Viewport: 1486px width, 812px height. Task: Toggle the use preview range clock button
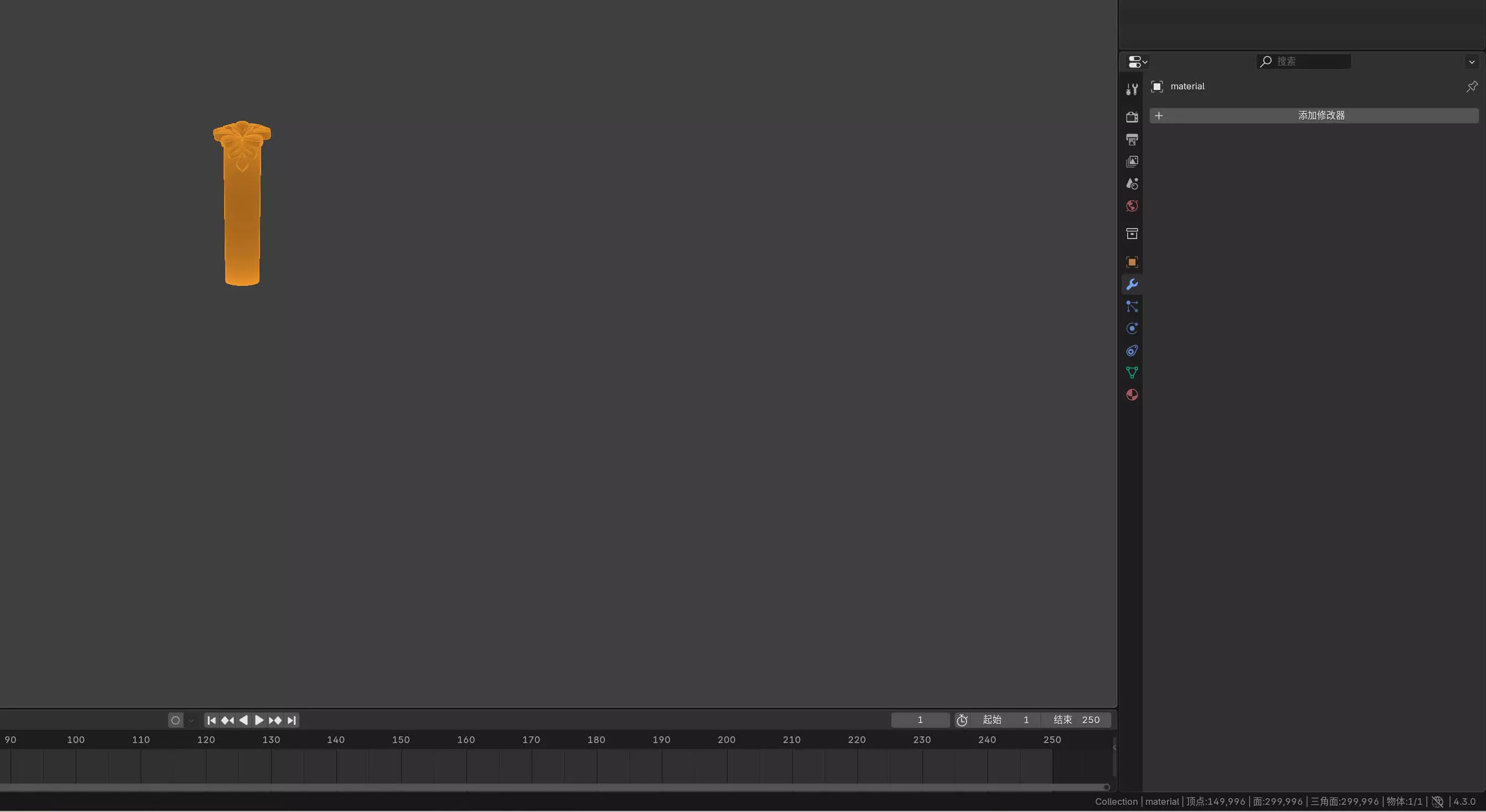pyautogui.click(x=962, y=720)
